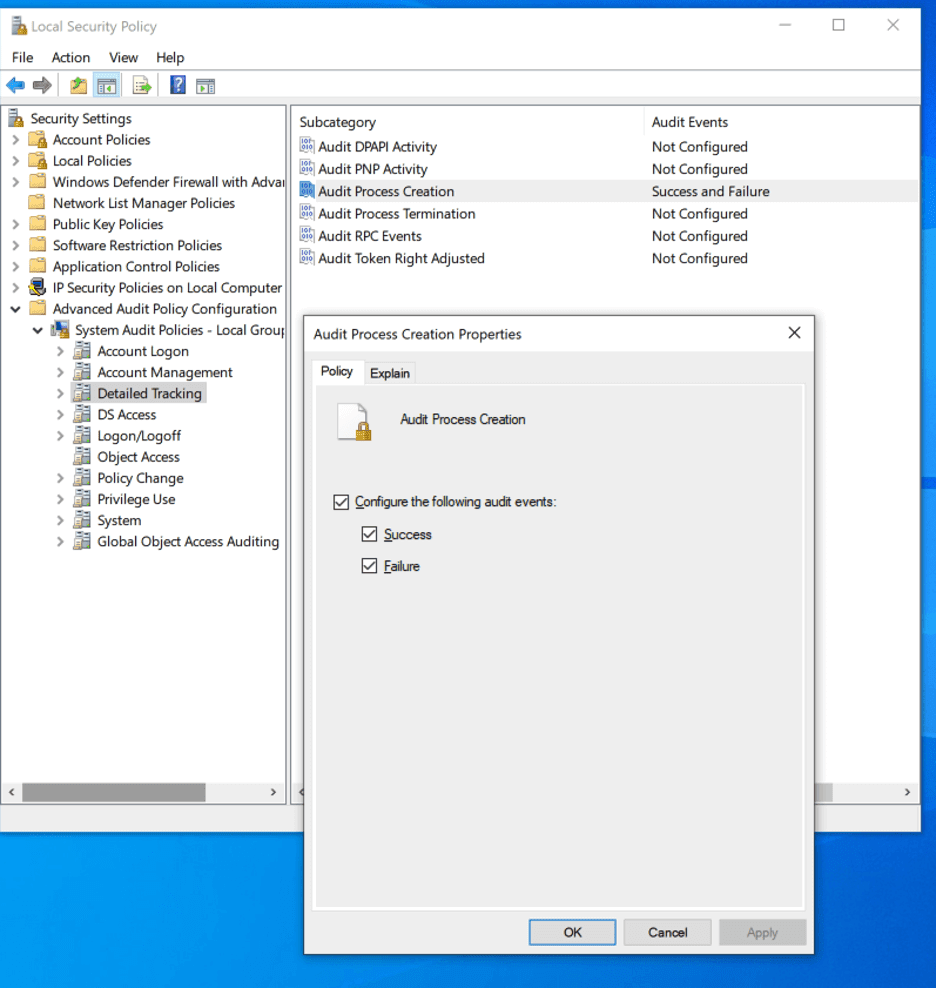This screenshot has height=988, width=936.
Task: Collapse the Advanced Audit Policy Configuration node
Action: [x=15, y=309]
